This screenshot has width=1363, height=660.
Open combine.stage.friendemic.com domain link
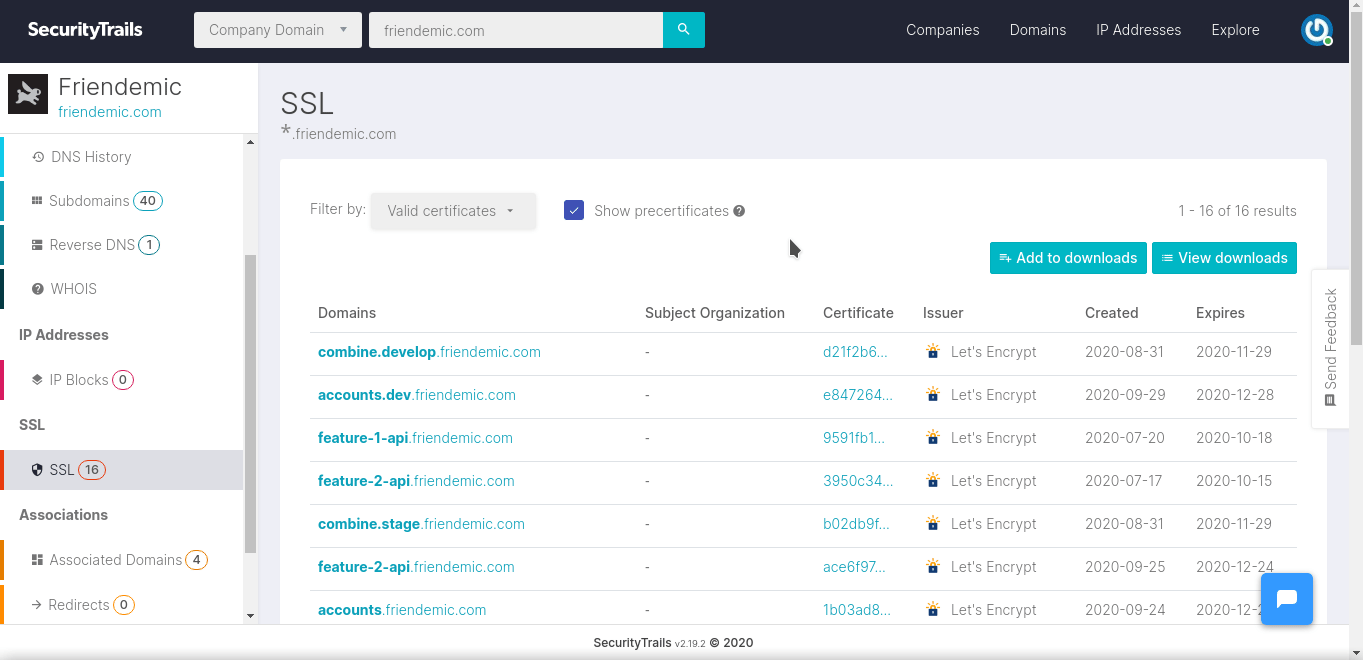[x=421, y=524]
